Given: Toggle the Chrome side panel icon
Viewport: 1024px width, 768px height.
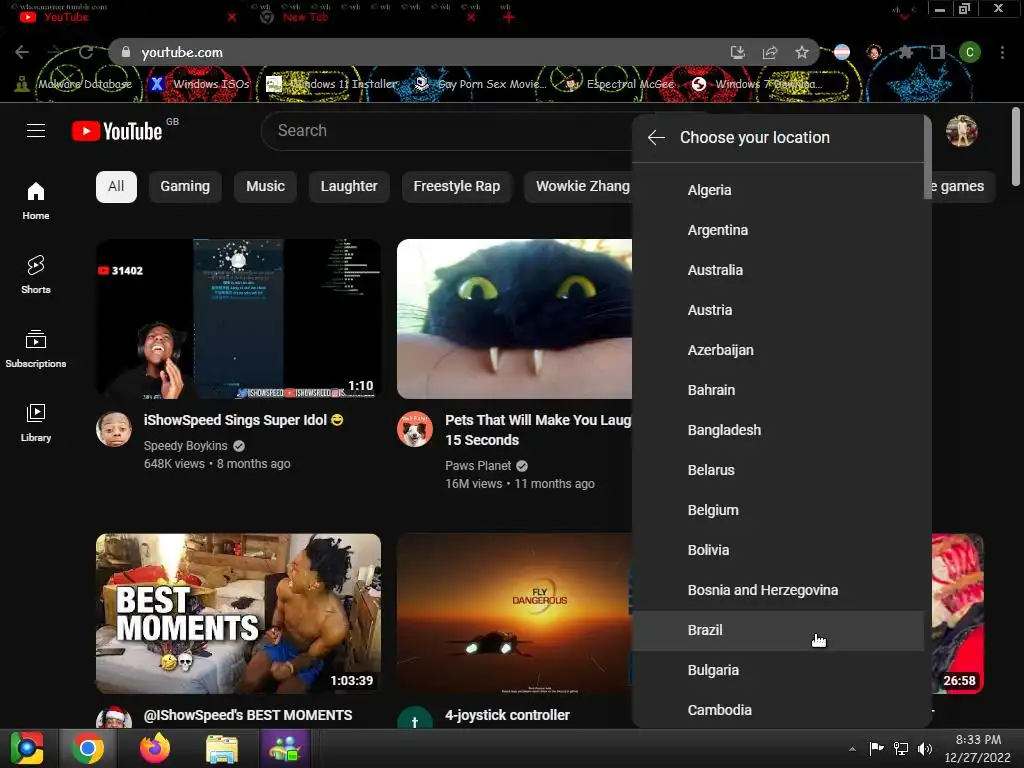Looking at the screenshot, I should click(x=937, y=52).
